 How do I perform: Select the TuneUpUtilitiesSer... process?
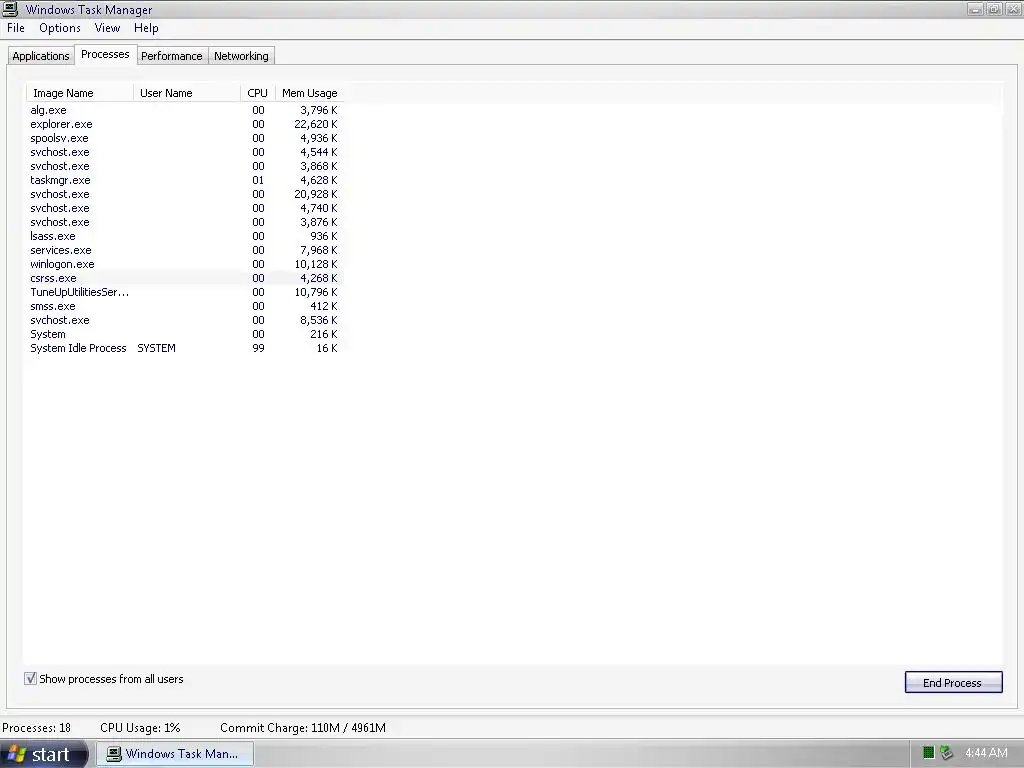(x=185, y=292)
